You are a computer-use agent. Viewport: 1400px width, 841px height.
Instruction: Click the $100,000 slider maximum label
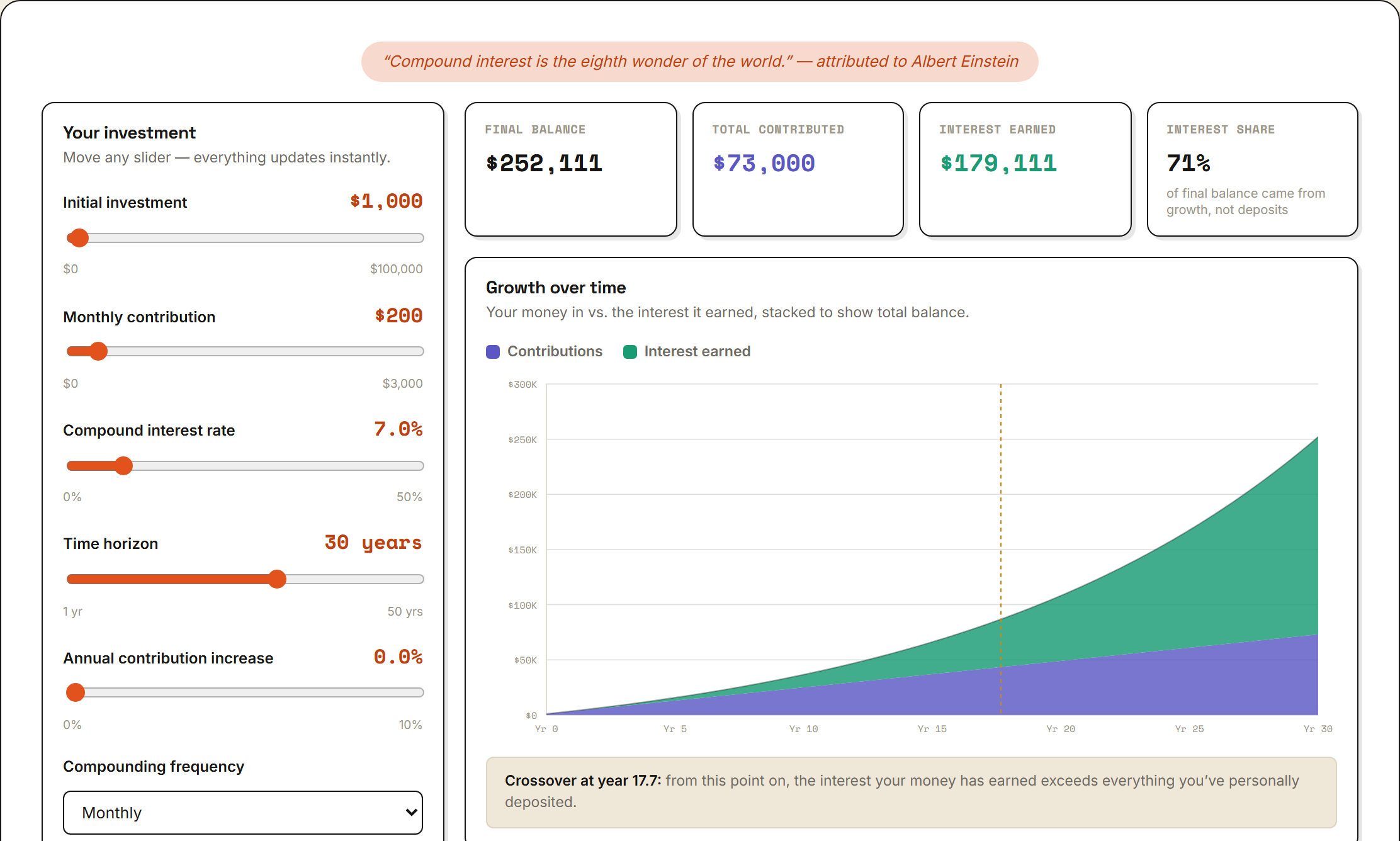click(x=396, y=269)
